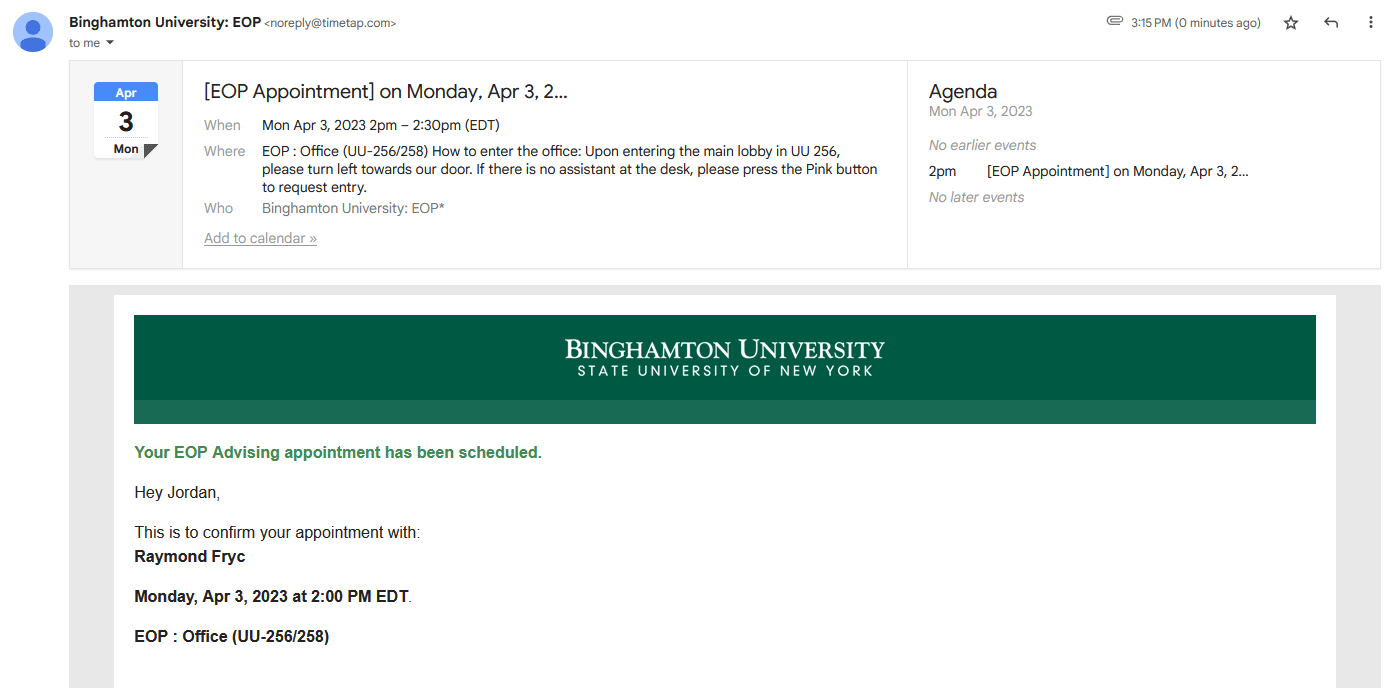Select the 2pm EOP Appointment agenda entry

pyautogui.click(x=1117, y=171)
